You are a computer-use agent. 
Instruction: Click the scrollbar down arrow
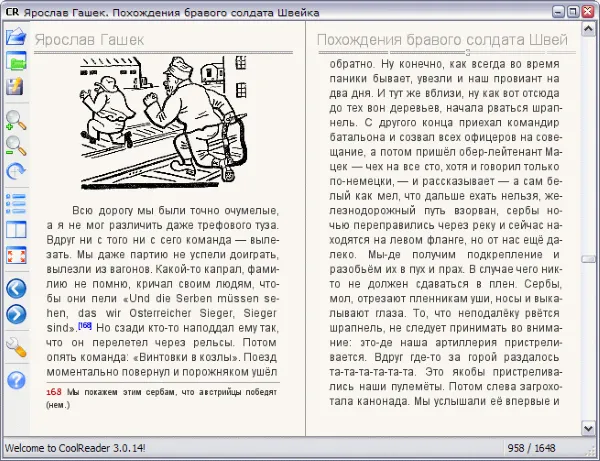(588, 428)
